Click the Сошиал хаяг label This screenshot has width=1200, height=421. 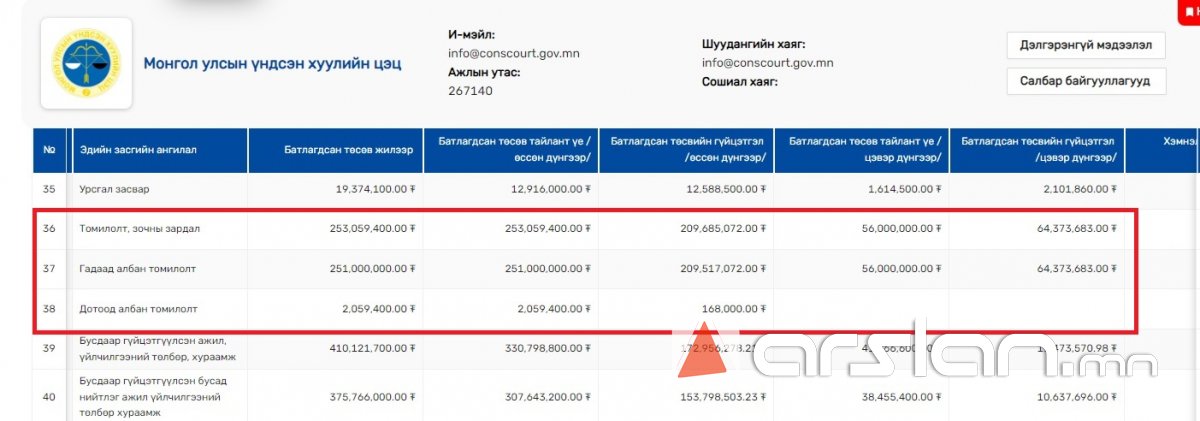[739, 82]
